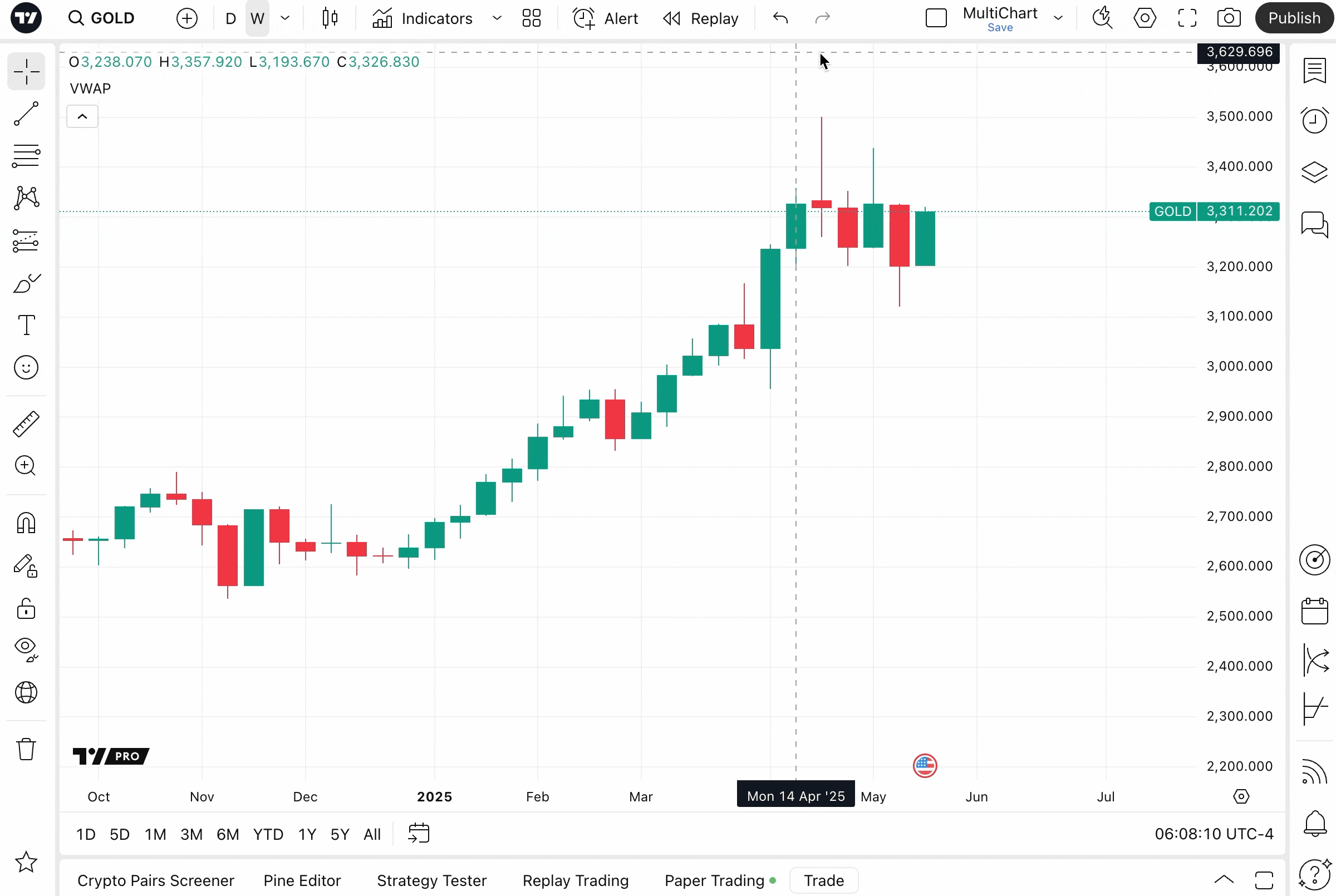1336x896 pixels.
Task: Open the Pine Editor tab
Action: click(302, 880)
